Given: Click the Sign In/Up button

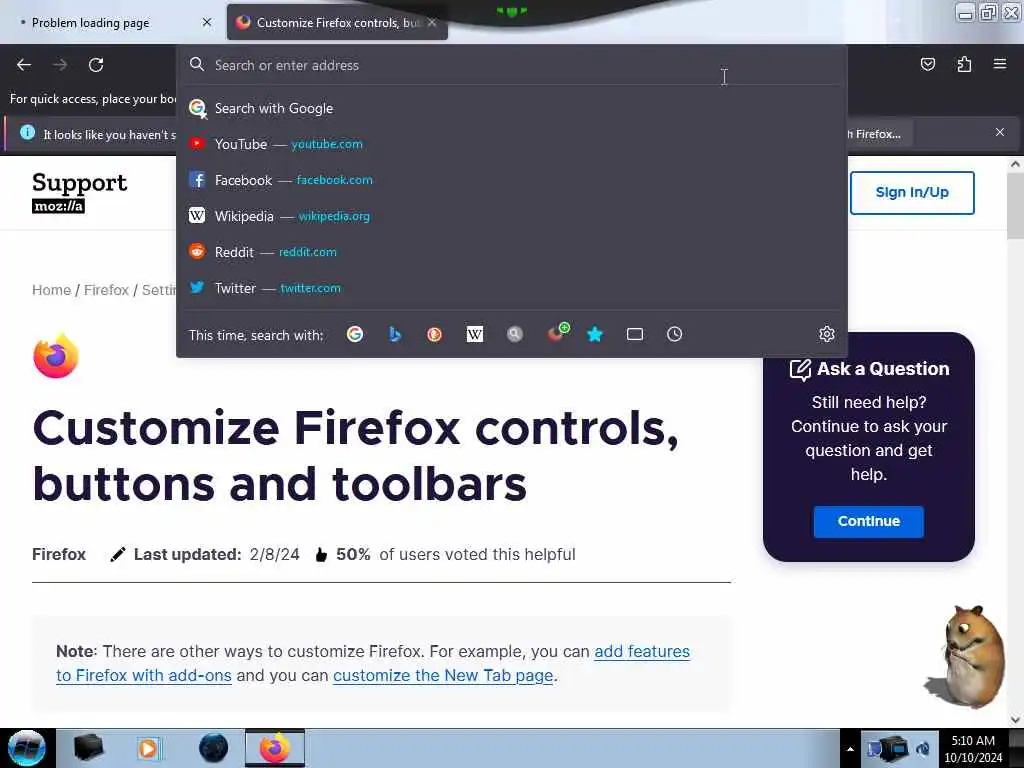Looking at the screenshot, I should 912,193.
